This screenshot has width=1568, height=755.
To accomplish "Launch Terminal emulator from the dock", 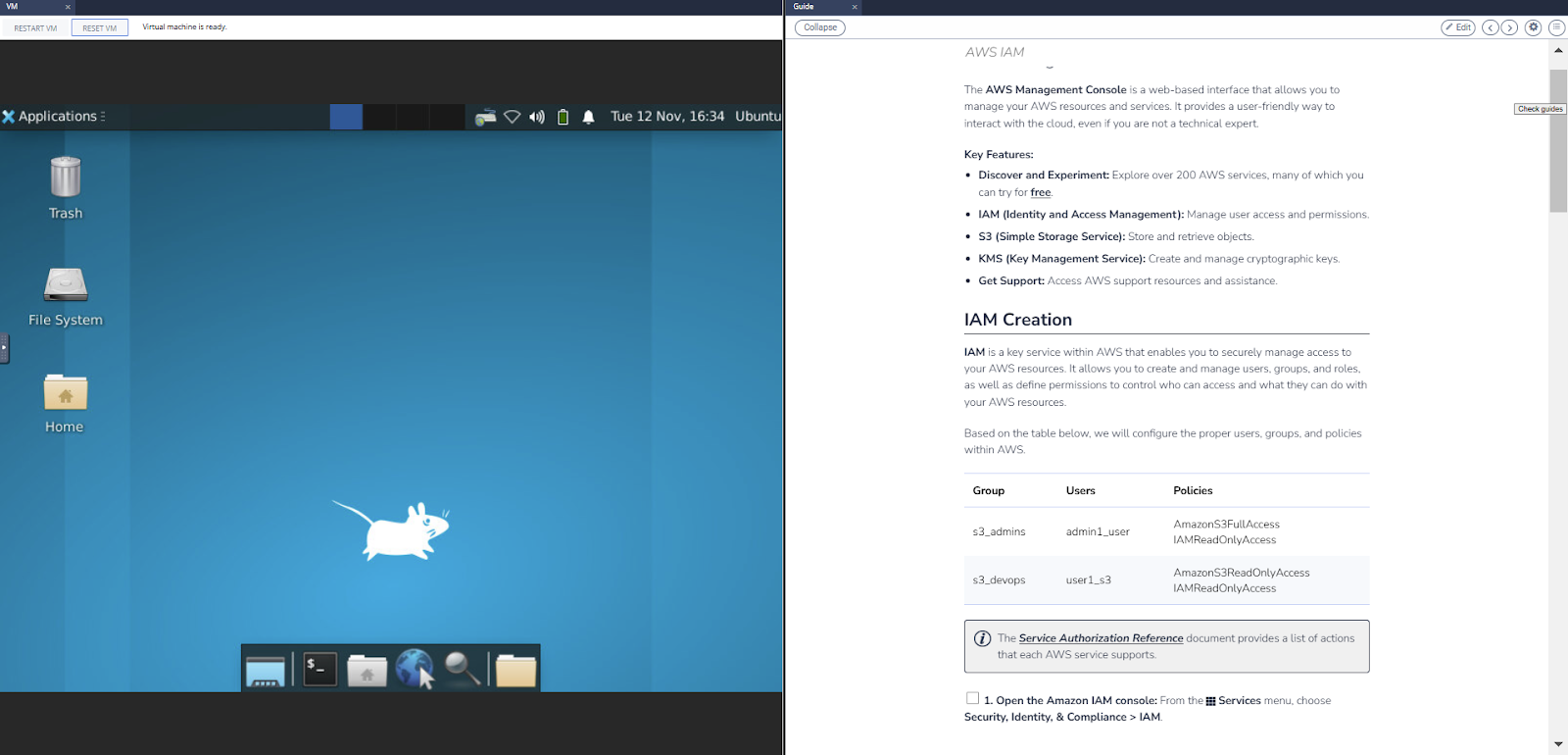I will [x=319, y=670].
